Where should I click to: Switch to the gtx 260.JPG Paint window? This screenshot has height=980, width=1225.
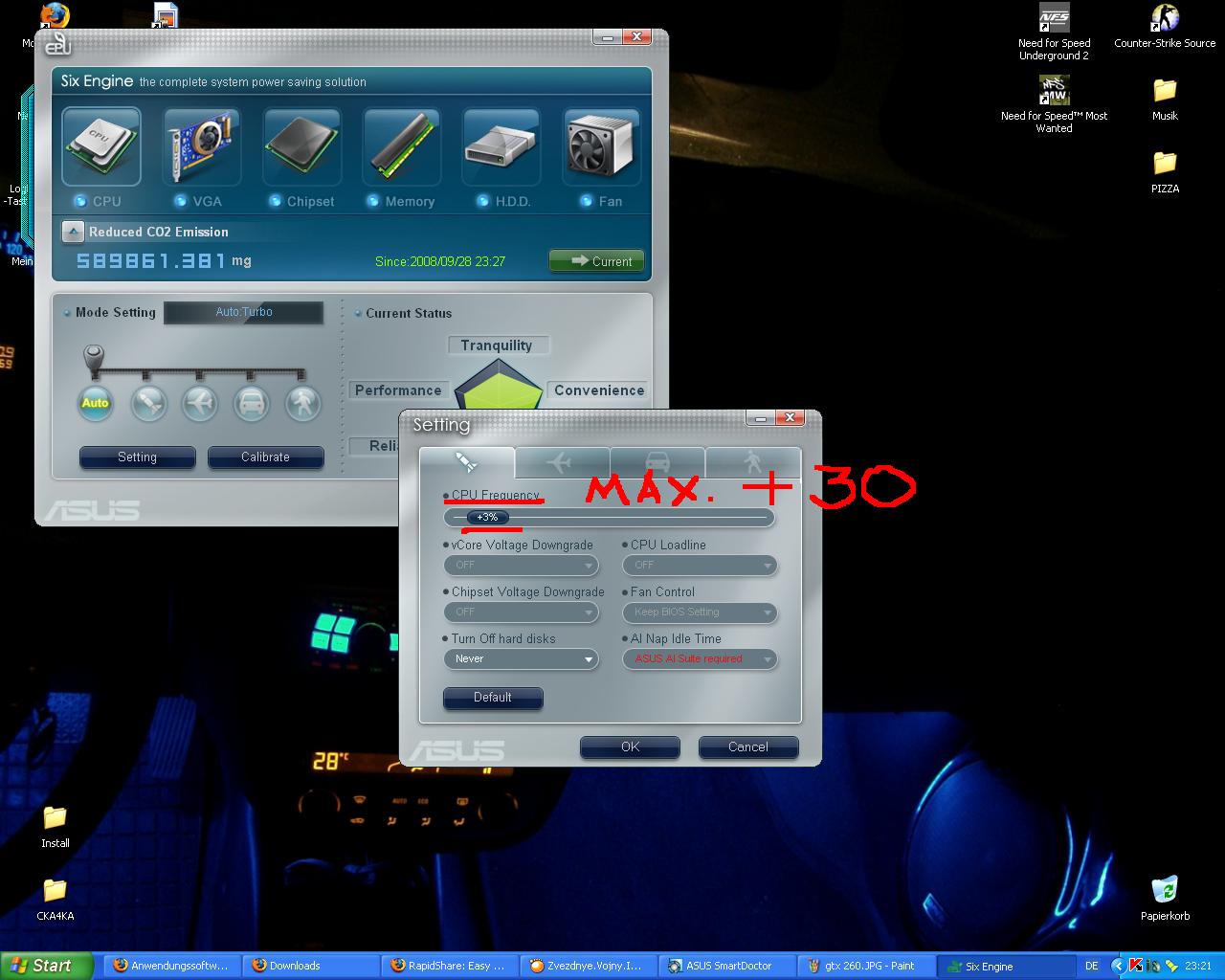865,966
